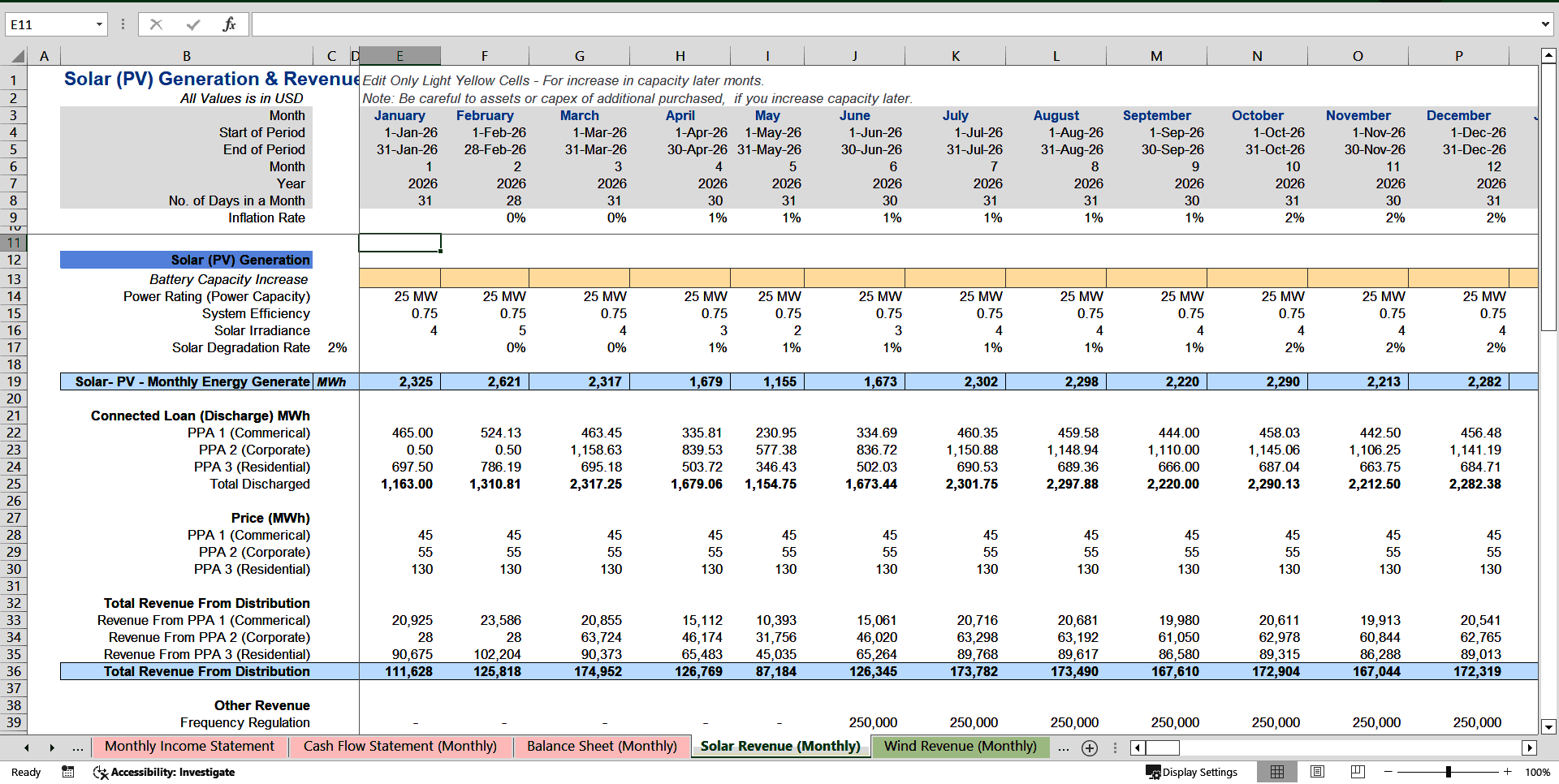Click the zoom slider handle

coord(1448,772)
